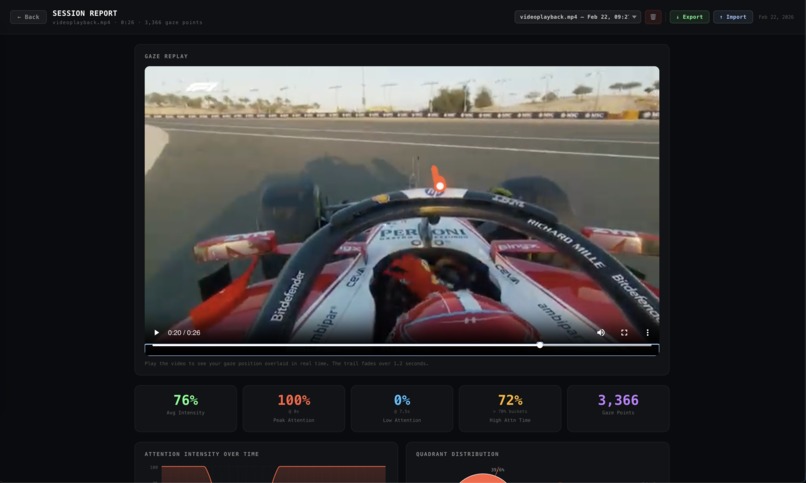Export the session report
The image size is (806, 483).
[x=689, y=17]
